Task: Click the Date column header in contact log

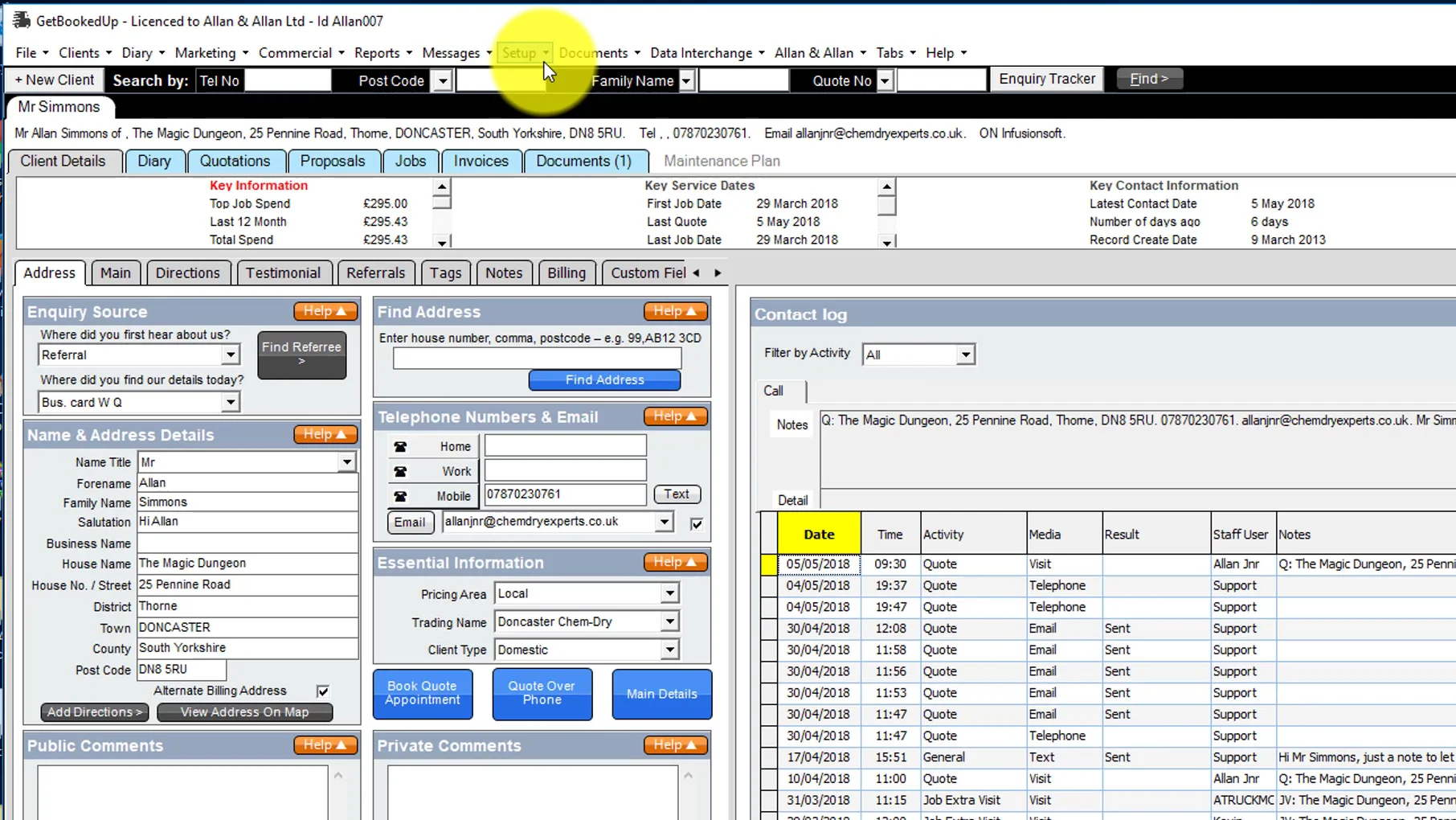Action: coord(819,534)
